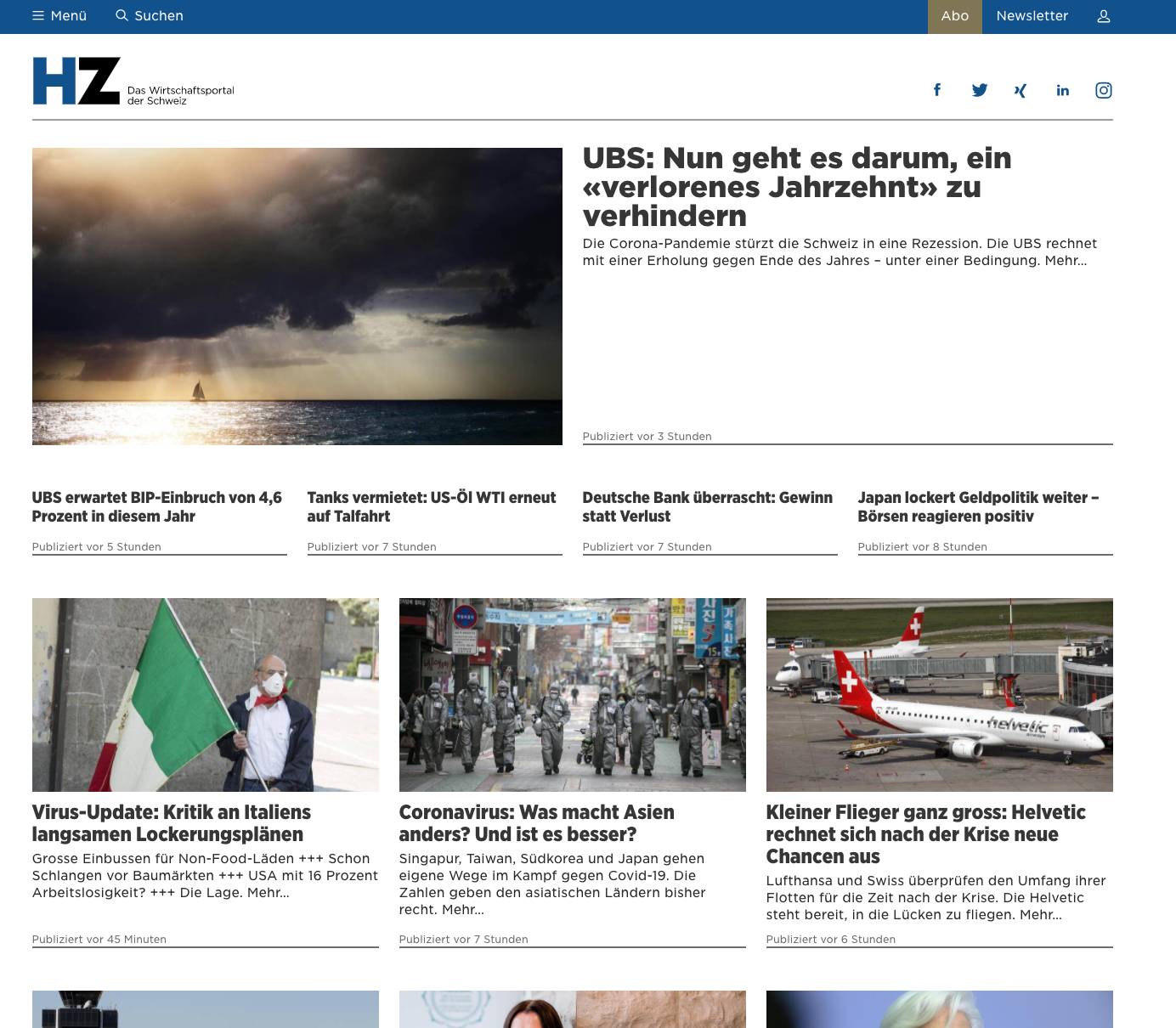
Task: Open the partially visible control tower photo
Action: [206, 1009]
